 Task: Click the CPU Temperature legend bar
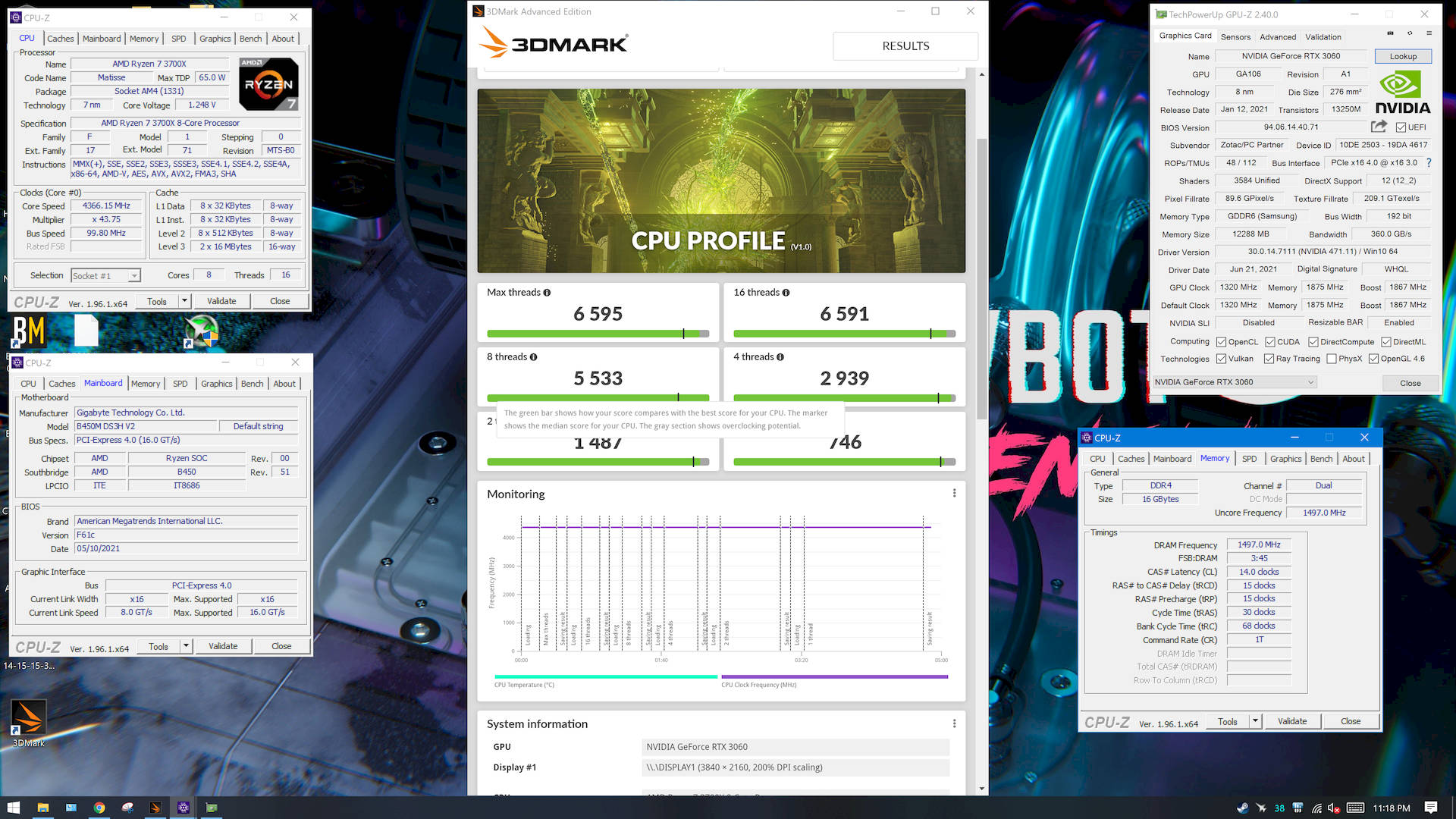[606, 676]
